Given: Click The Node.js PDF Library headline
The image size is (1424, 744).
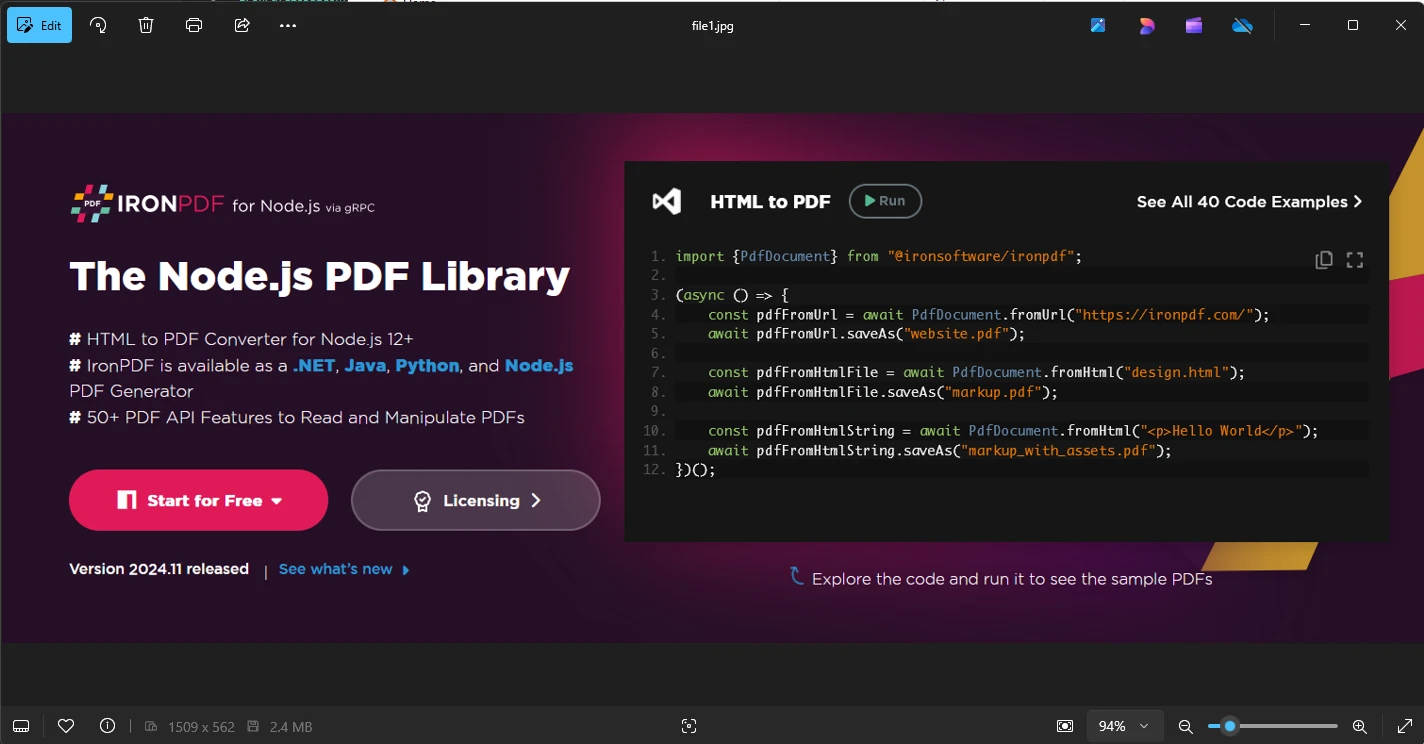Looking at the screenshot, I should [320, 276].
